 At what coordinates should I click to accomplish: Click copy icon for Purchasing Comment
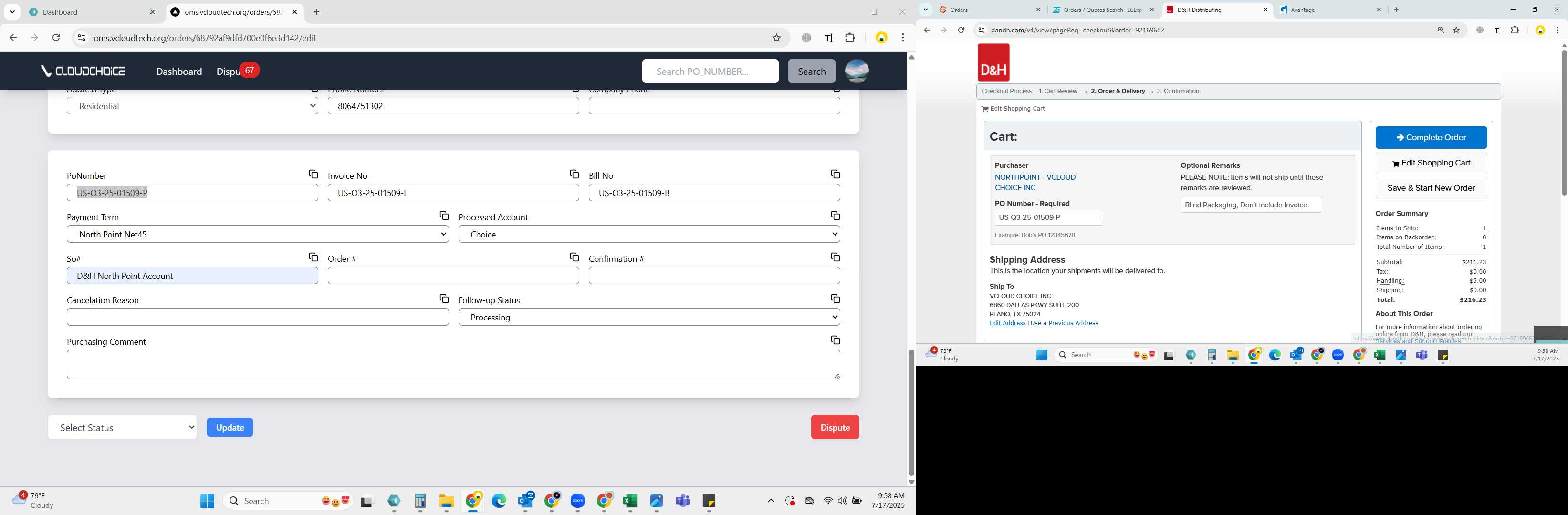point(835,340)
